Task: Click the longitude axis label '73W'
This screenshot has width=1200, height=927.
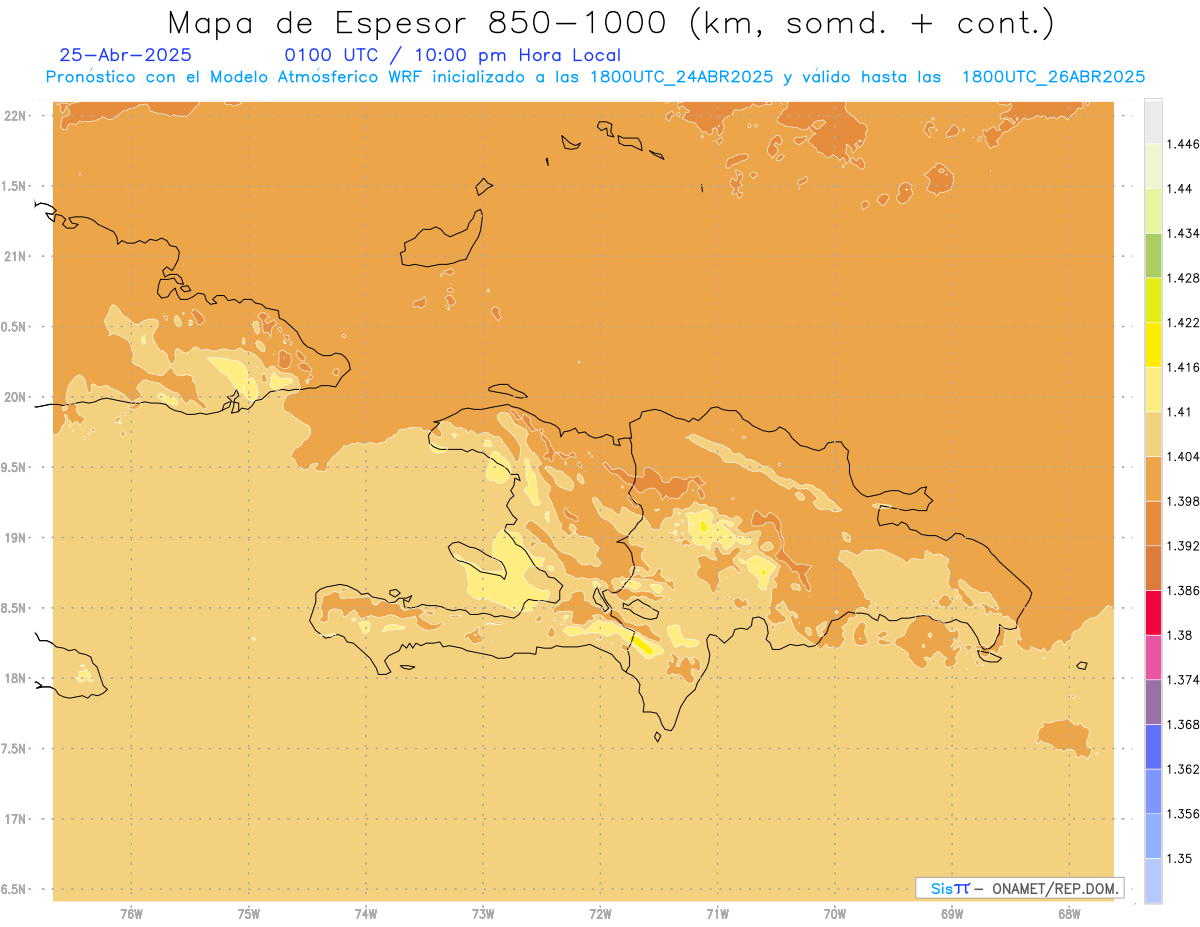Action: point(483,914)
